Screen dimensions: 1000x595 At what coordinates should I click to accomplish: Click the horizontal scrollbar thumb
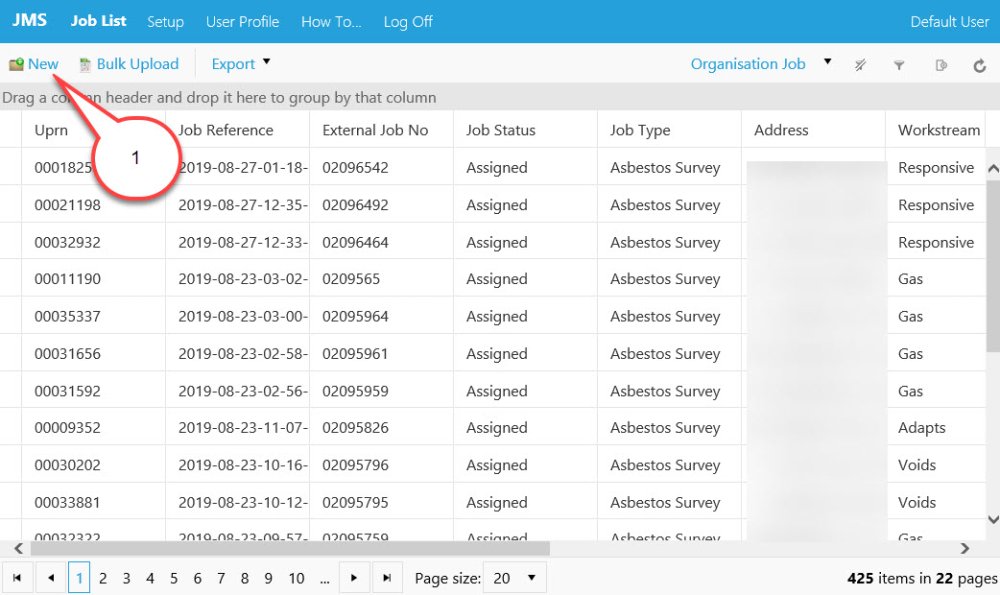290,548
